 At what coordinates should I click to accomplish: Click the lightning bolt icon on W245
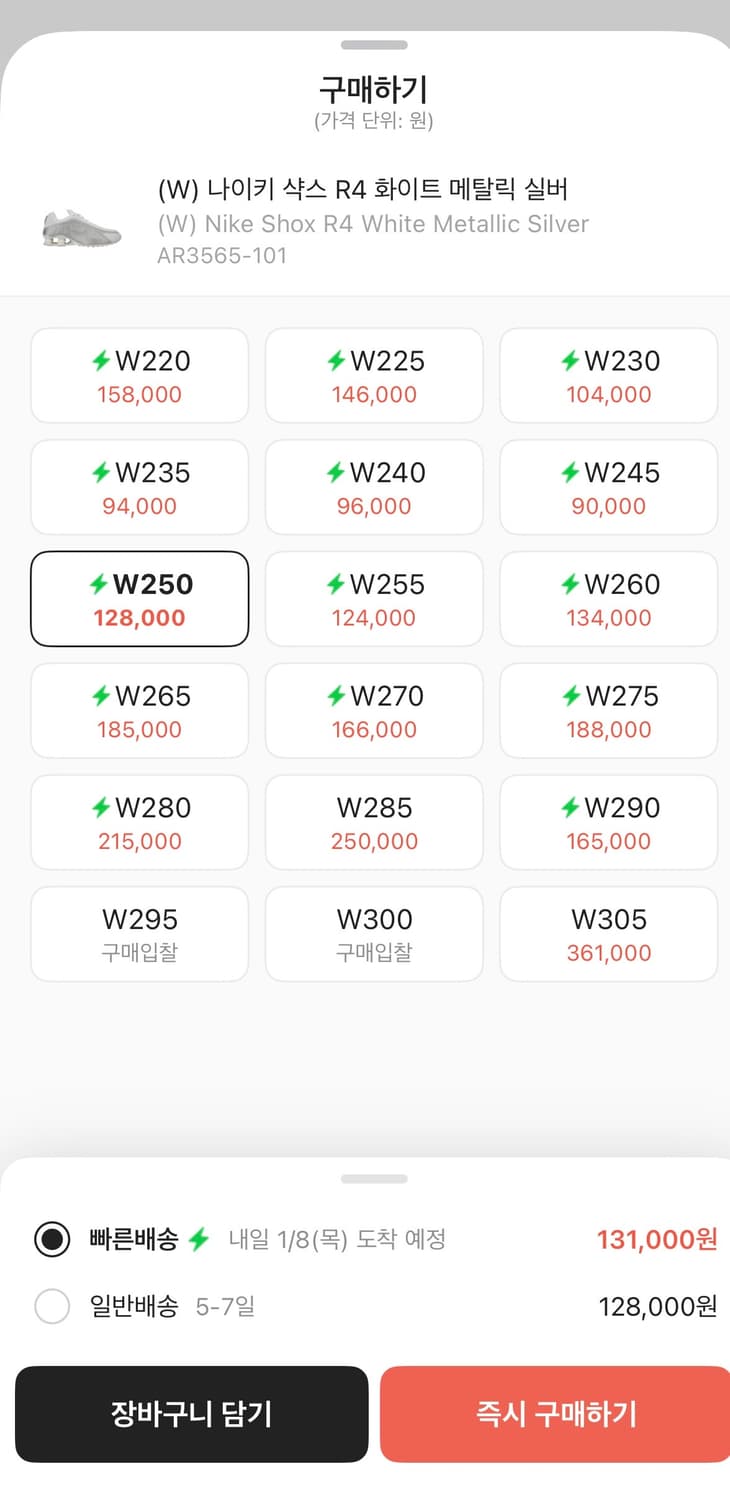tap(570, 473)
